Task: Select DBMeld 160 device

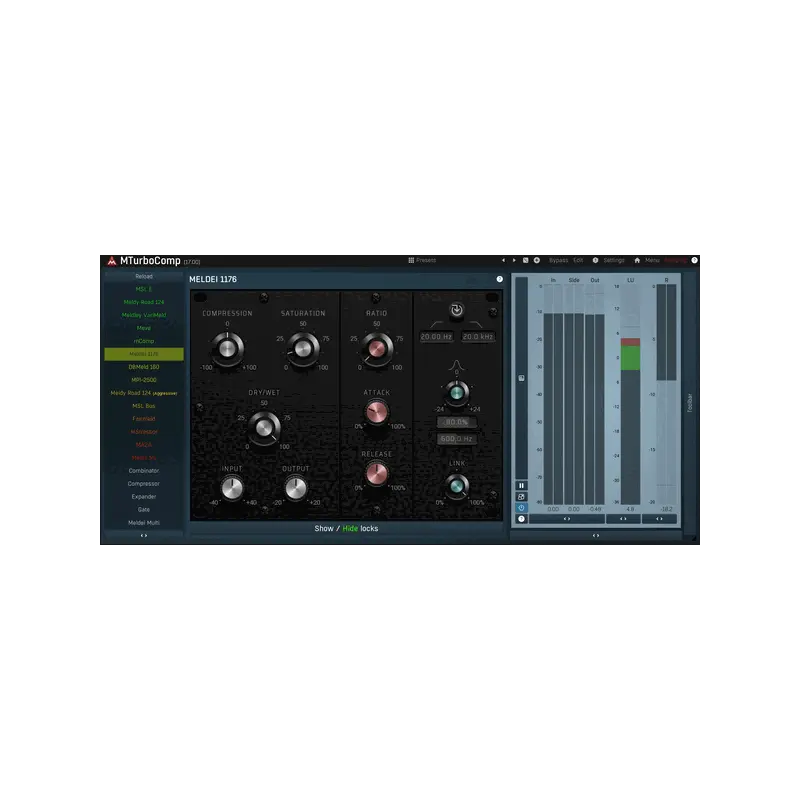Action: 144,367
